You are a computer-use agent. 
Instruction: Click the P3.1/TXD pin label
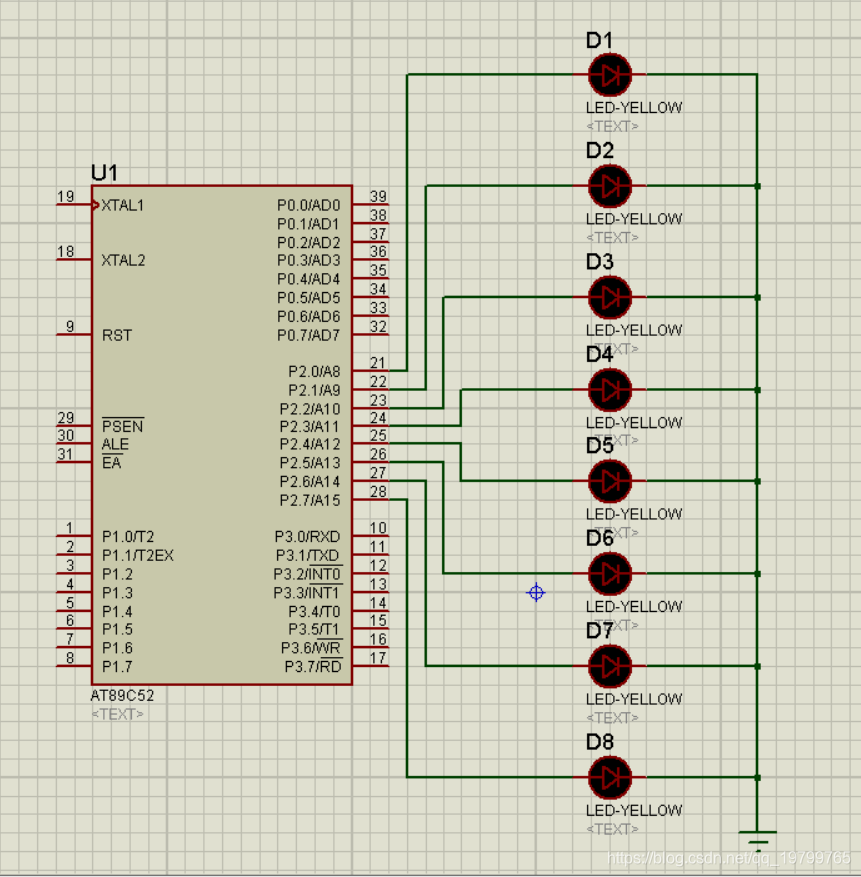click(307, 555)
